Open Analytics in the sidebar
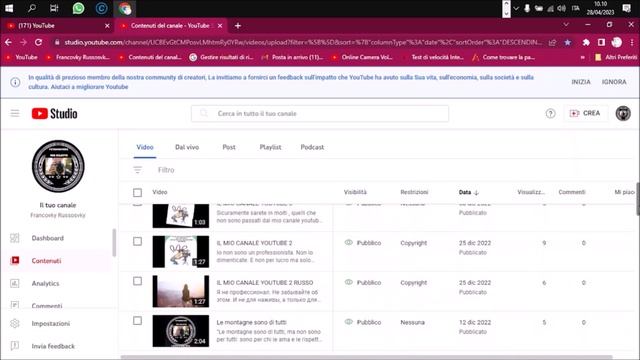The height and width of the screenshot is (360, 640). click(45, 283)
